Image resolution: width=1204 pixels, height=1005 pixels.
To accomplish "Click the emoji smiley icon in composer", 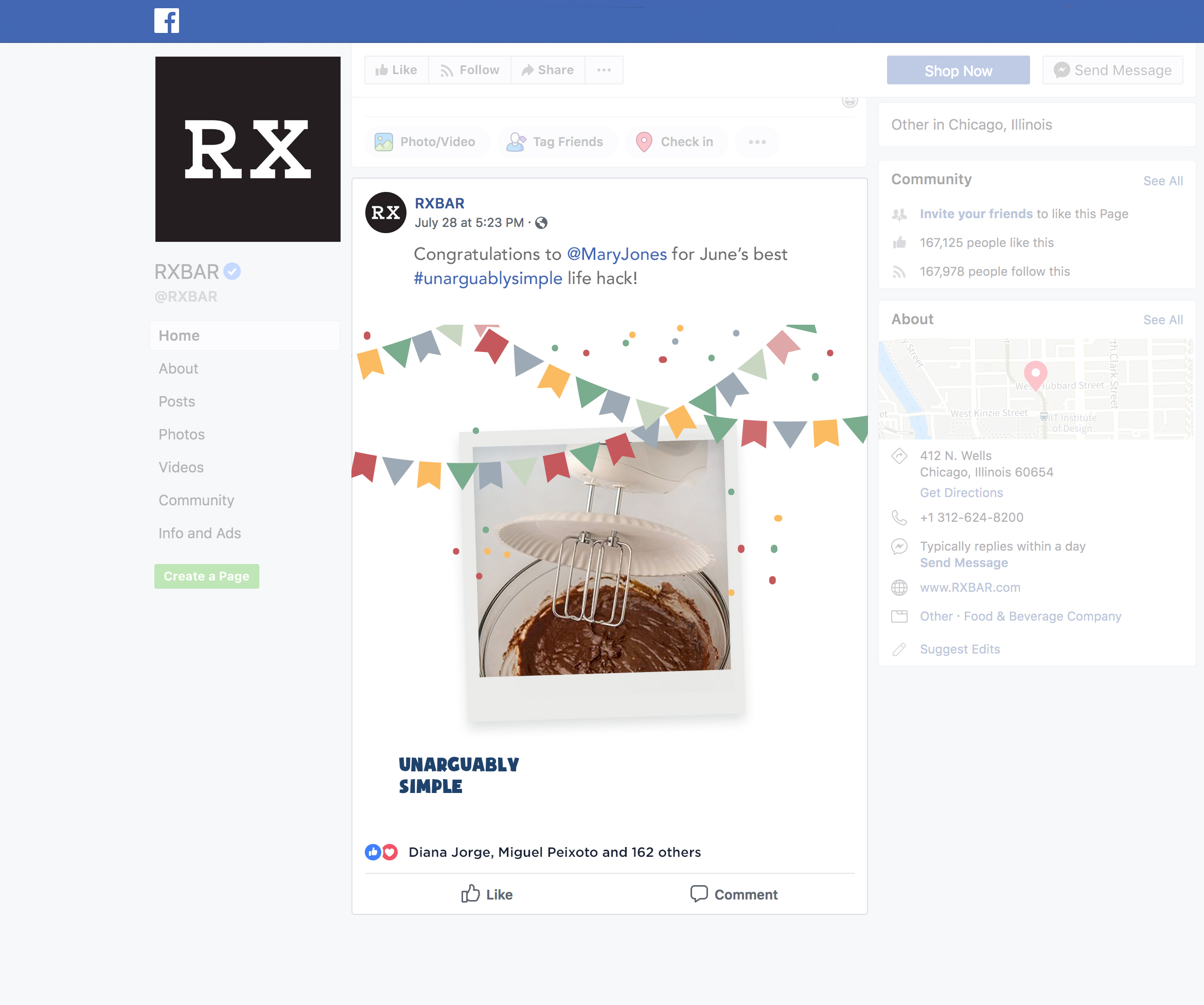I will (849, 101).
